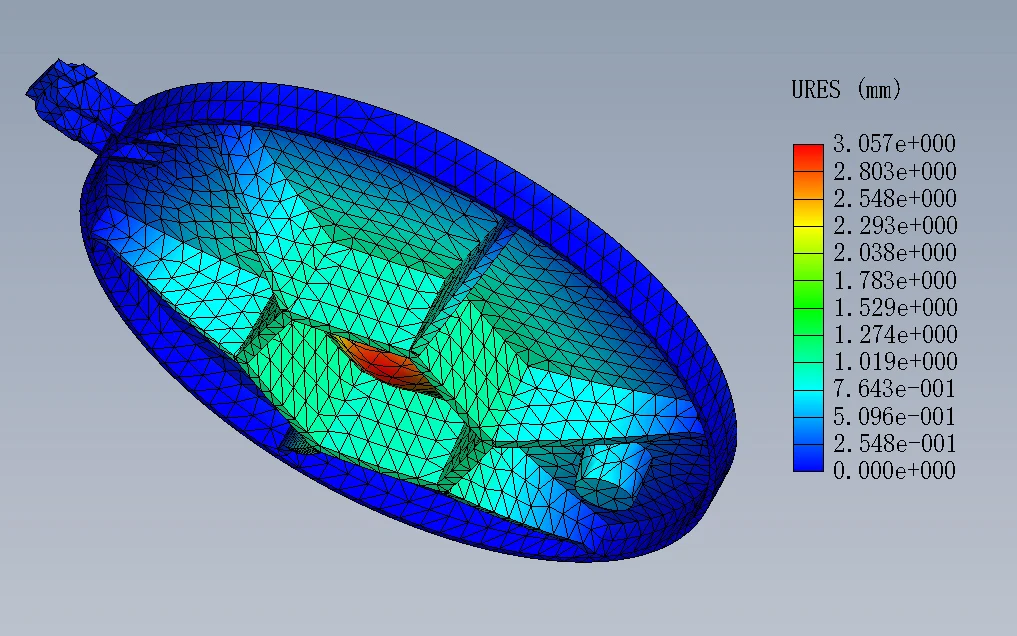This screenshot has width=1017, height=636.
Task: Click the minimum value 0.000e+000 label
Action: point(894,471)
